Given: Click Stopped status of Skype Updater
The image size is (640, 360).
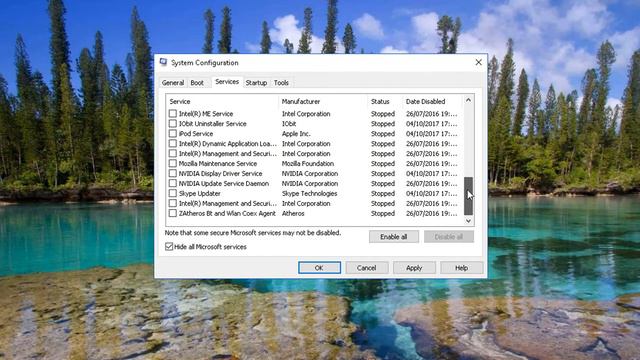Looking at the screenshot, I should (x=383, y=193).
